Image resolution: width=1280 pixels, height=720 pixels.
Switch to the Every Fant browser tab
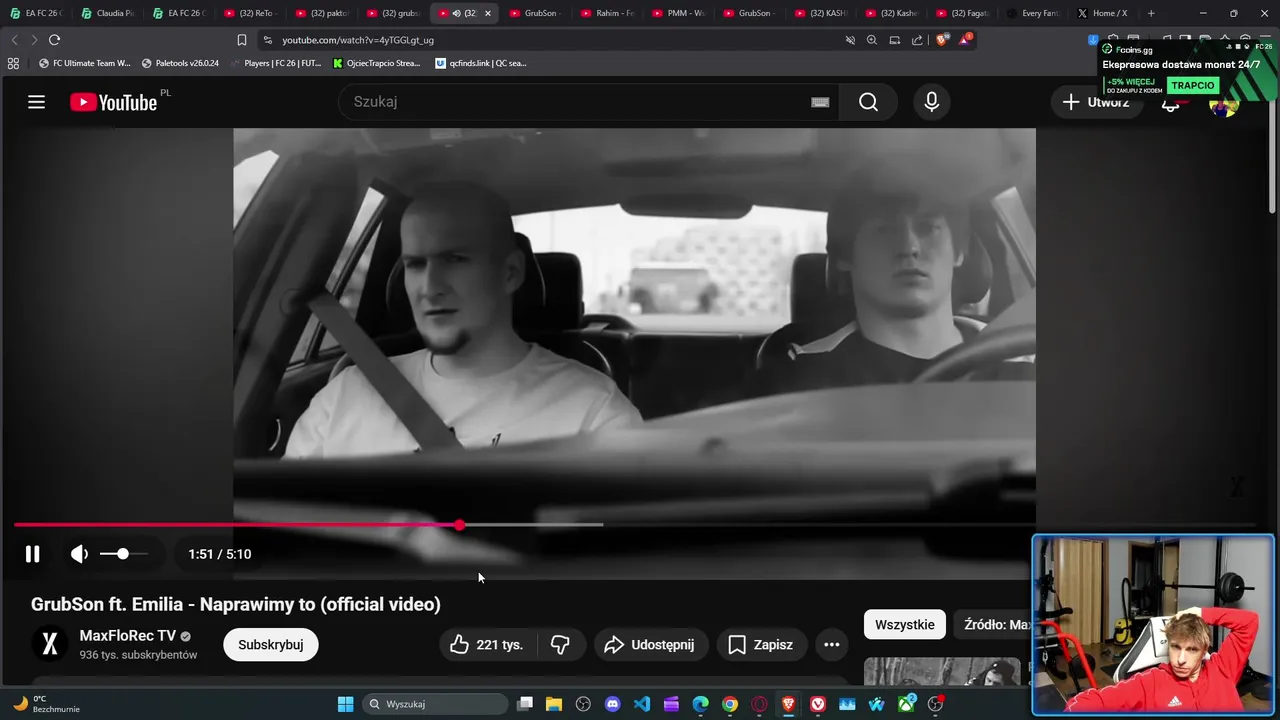[x=1033, y=13]
